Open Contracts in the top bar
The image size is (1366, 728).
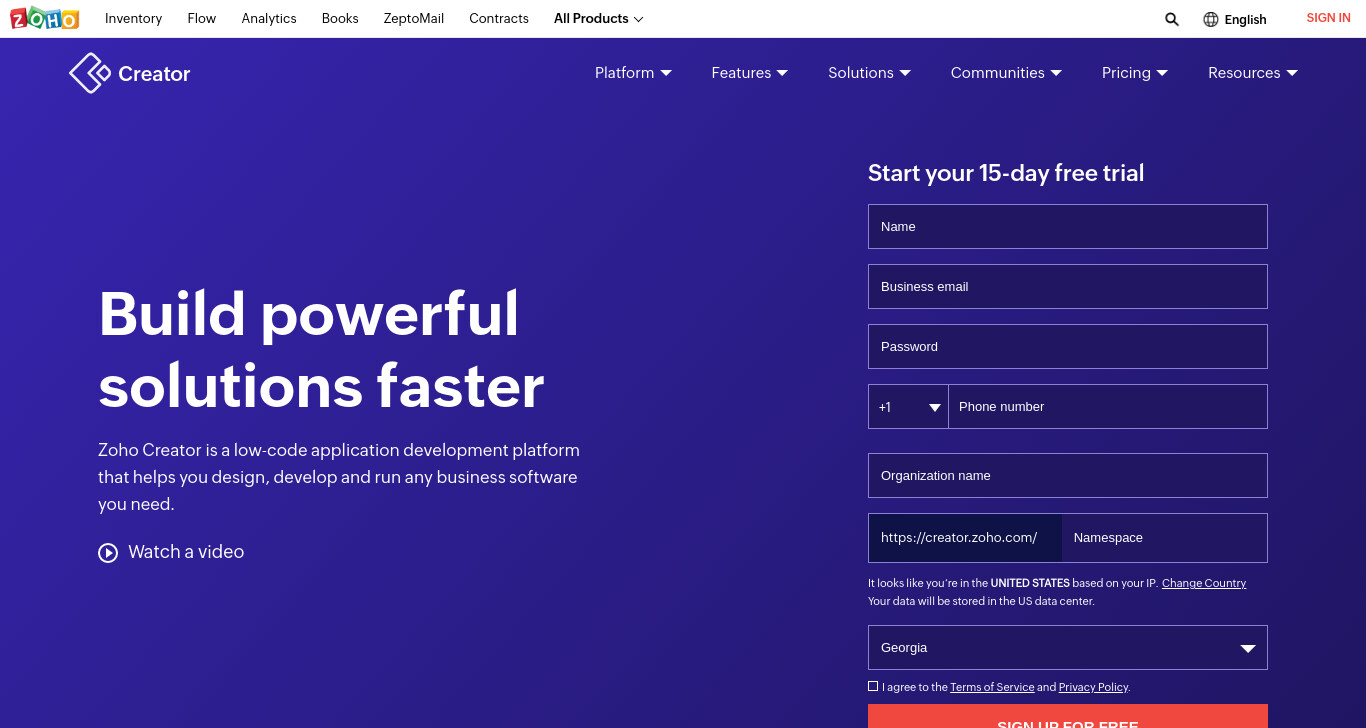point(499,19)
